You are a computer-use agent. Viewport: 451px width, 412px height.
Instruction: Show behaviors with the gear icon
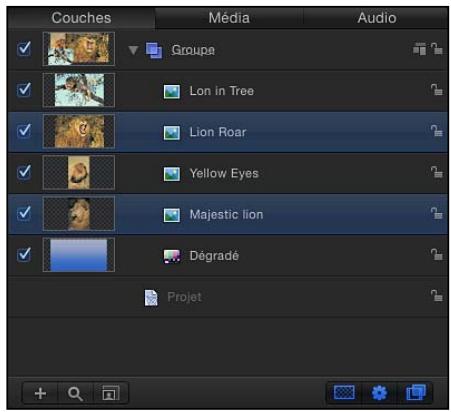coord(380,392)
